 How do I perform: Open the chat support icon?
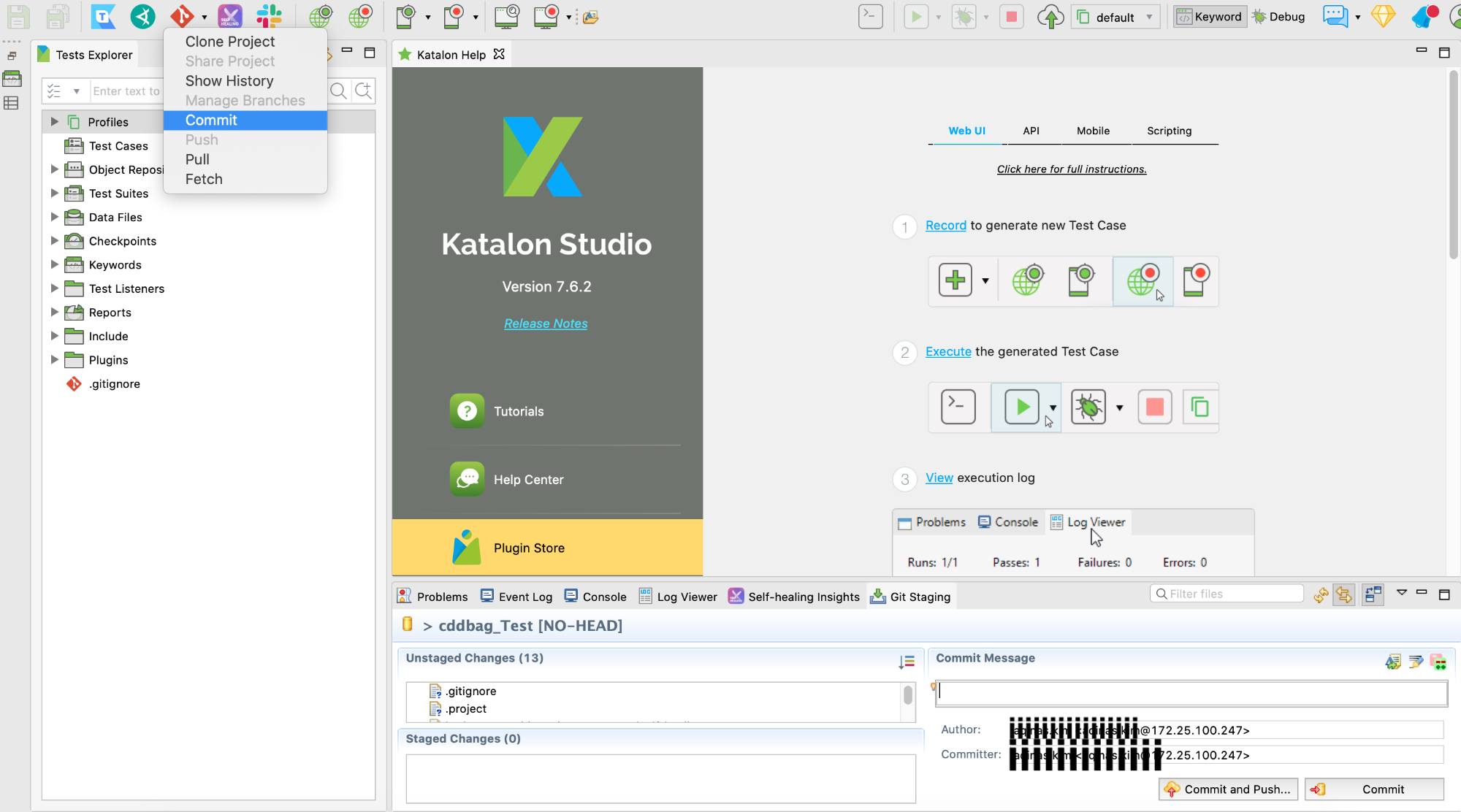(x=1335, y=16)
